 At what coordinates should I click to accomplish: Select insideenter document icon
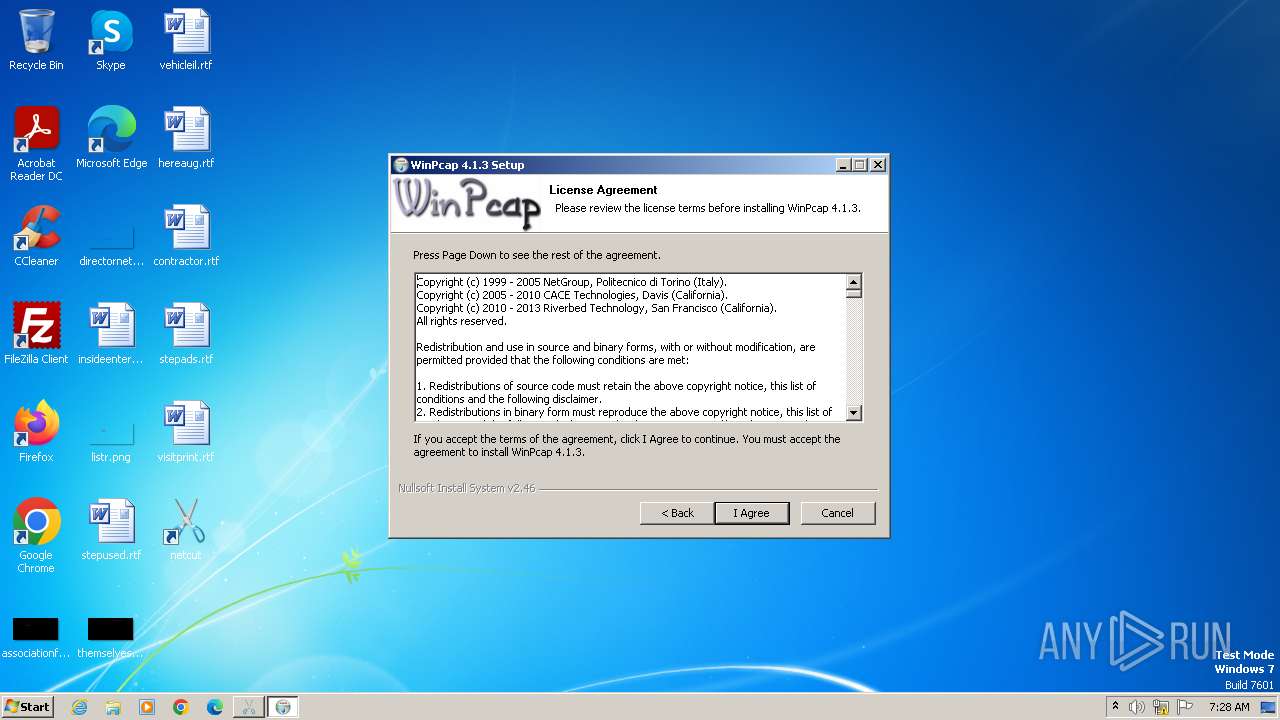(x=111, y=334)
